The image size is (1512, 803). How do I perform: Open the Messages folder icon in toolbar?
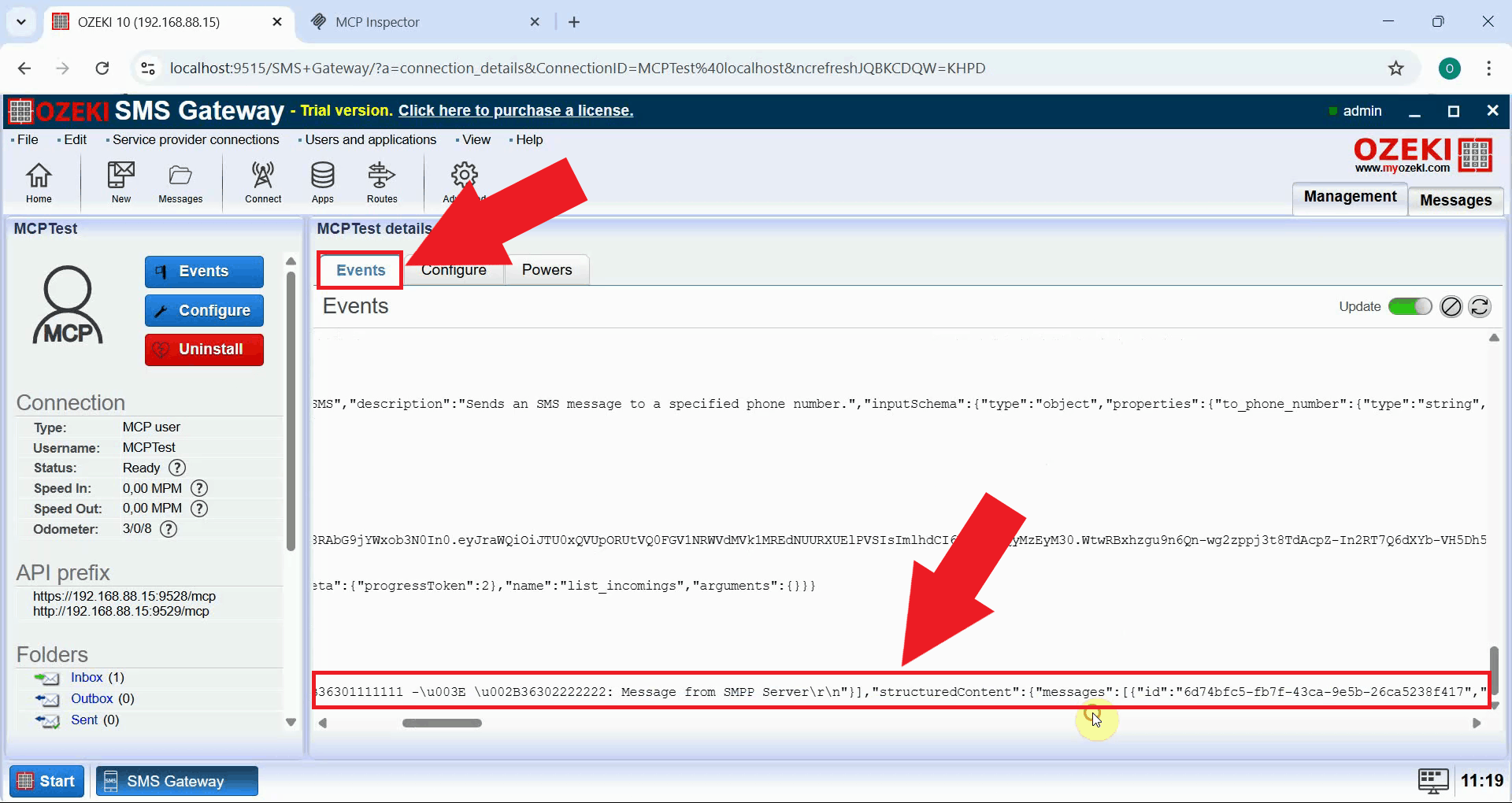click(180, 183)
